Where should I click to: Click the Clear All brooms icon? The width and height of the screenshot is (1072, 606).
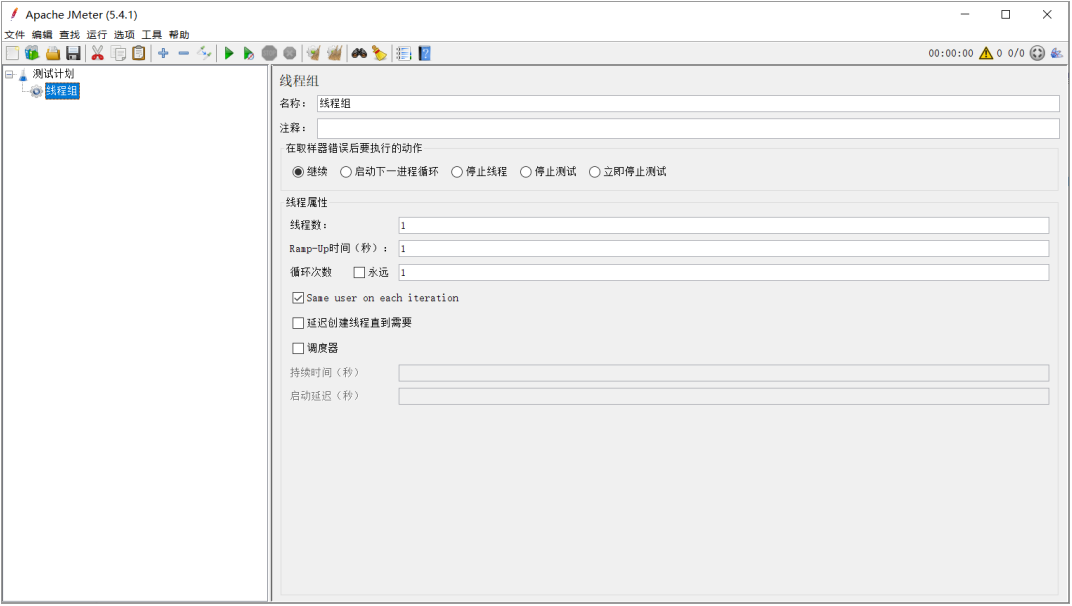[x=334, y=53]
